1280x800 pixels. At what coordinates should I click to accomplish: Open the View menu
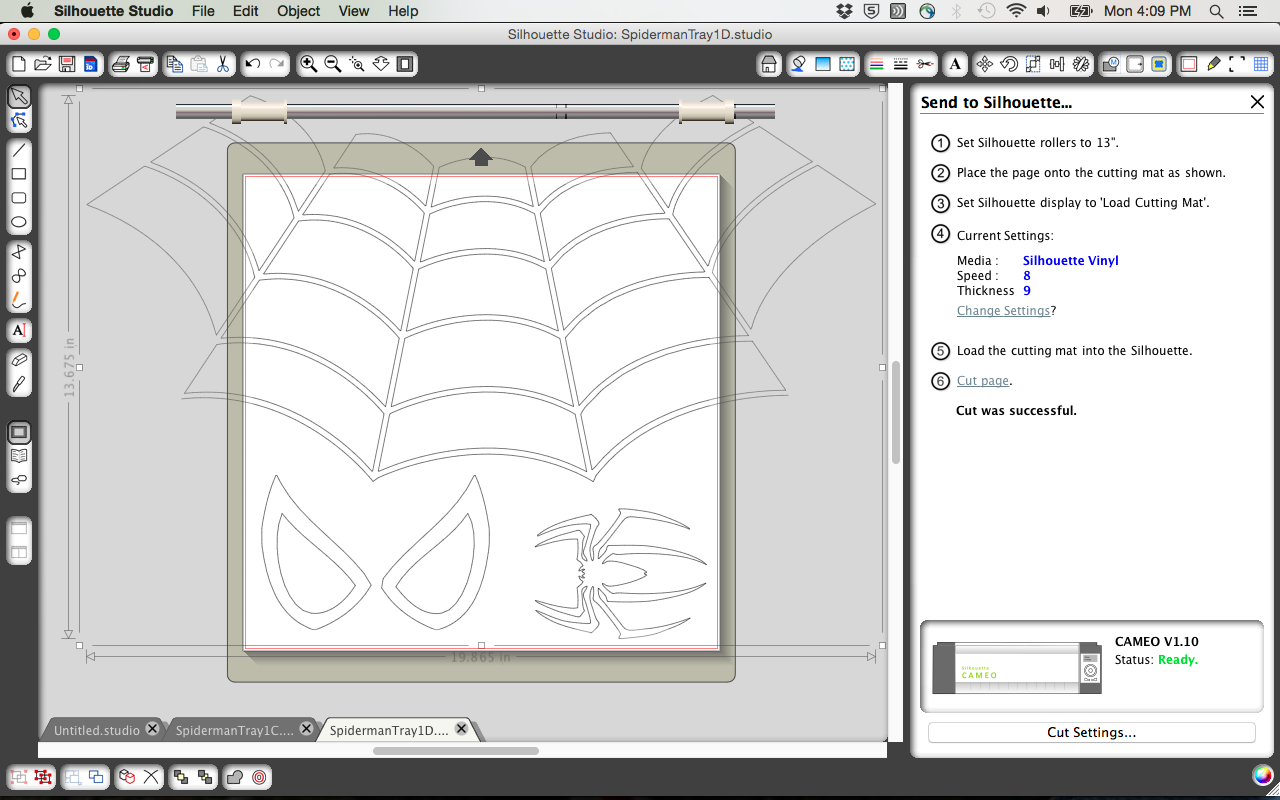tap(354, 11)
